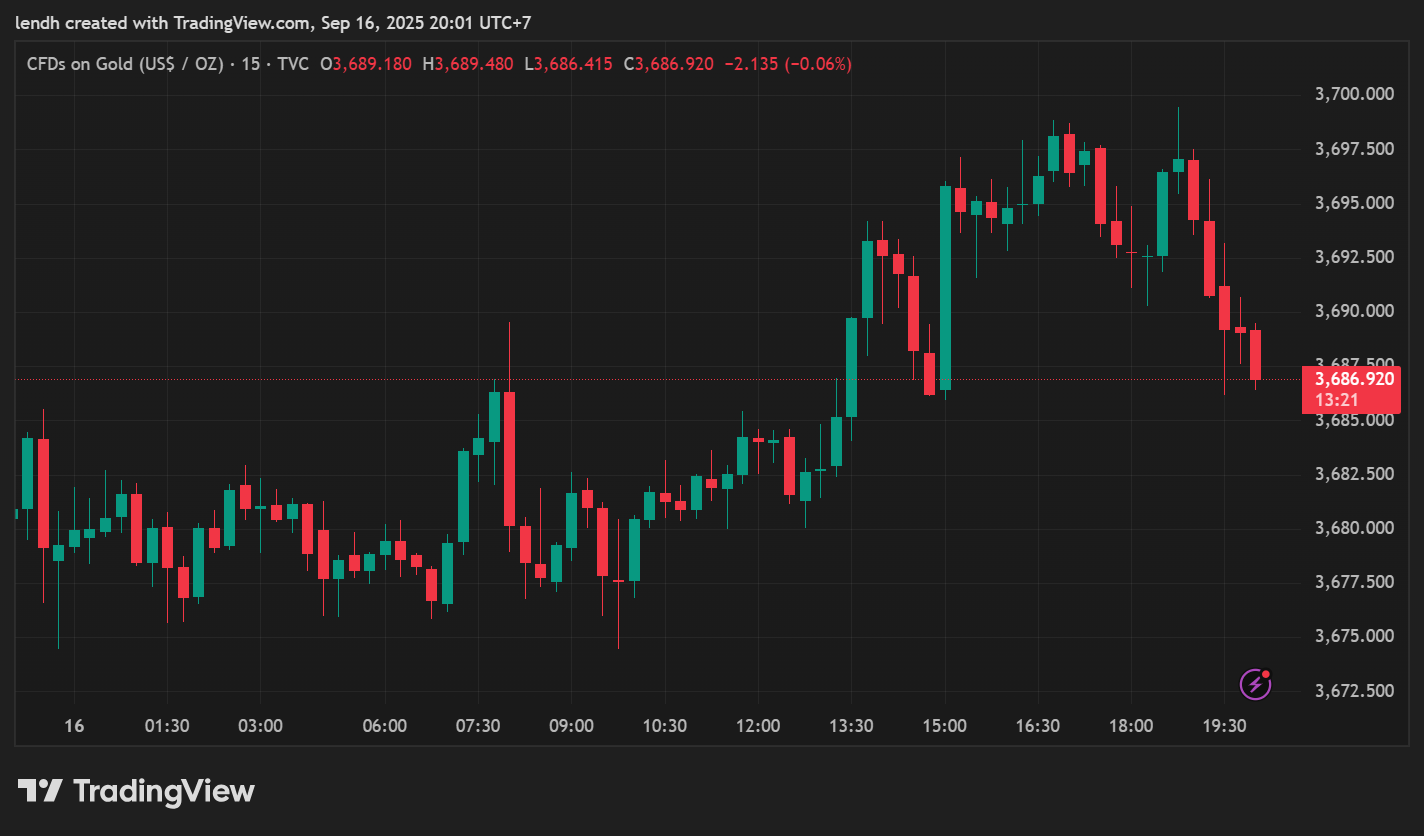Click the 13:30 time axis label
This screenshot has width=1424, height=836.
pos(851,726)
